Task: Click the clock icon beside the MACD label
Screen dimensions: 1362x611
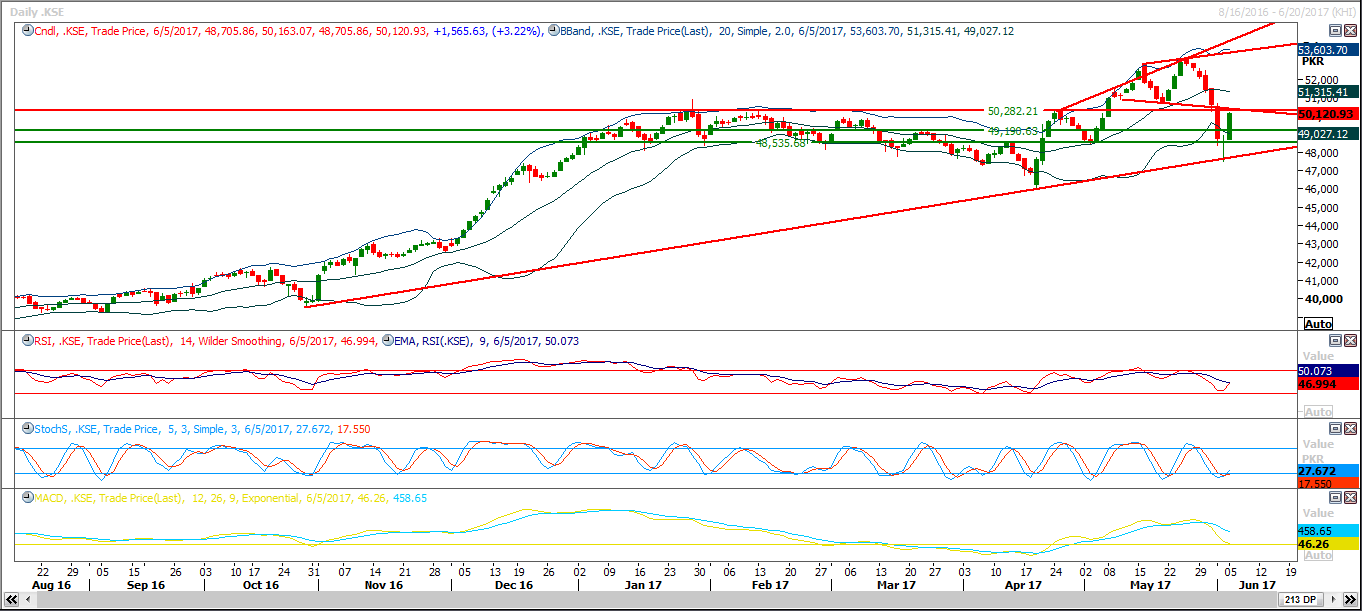Action: pos(26,498)
